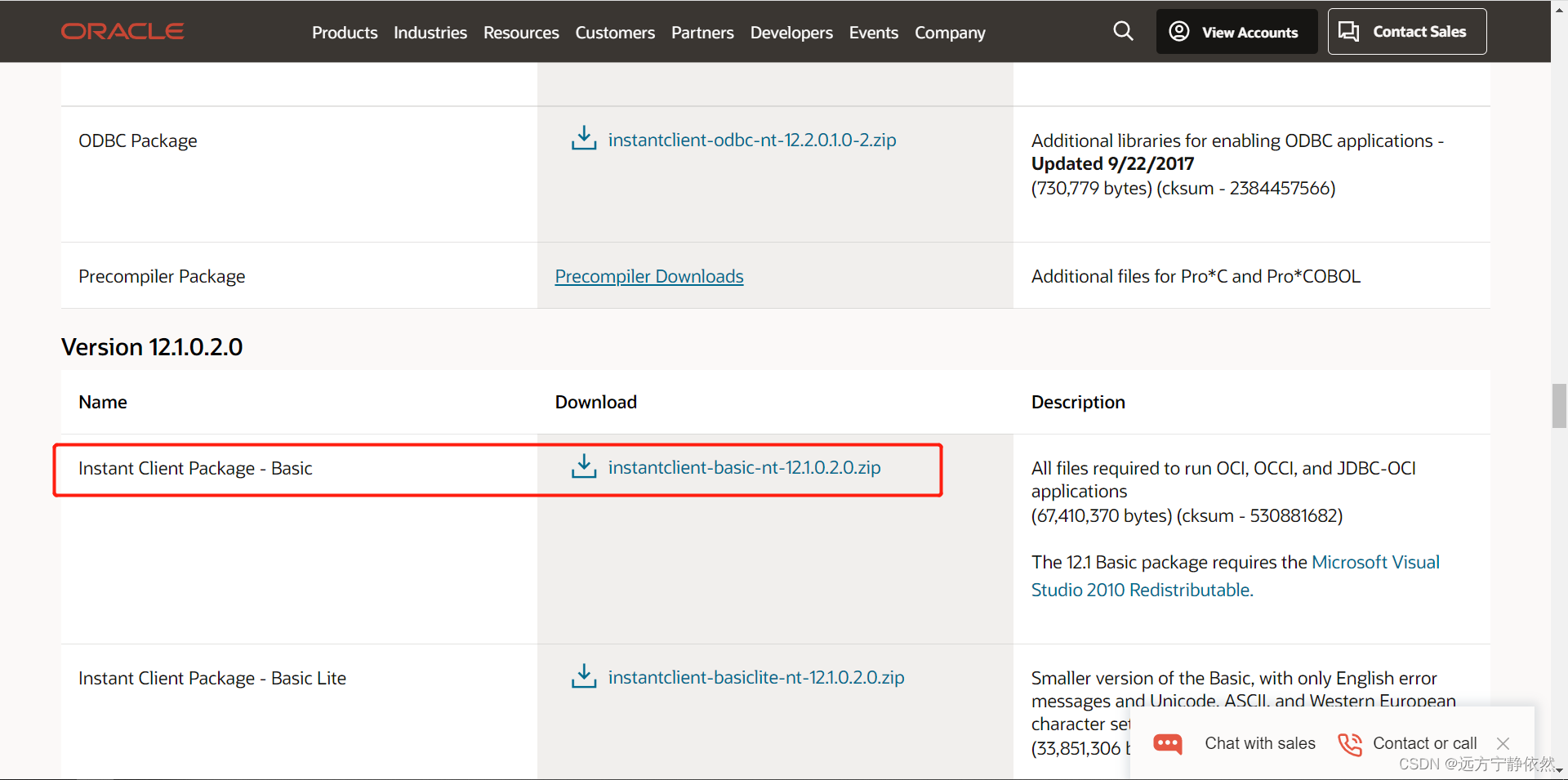Image resolution: width=1568 pixels, height=780 pixels.
Task: Click the Oracle logo
Action: pos(122,31)
